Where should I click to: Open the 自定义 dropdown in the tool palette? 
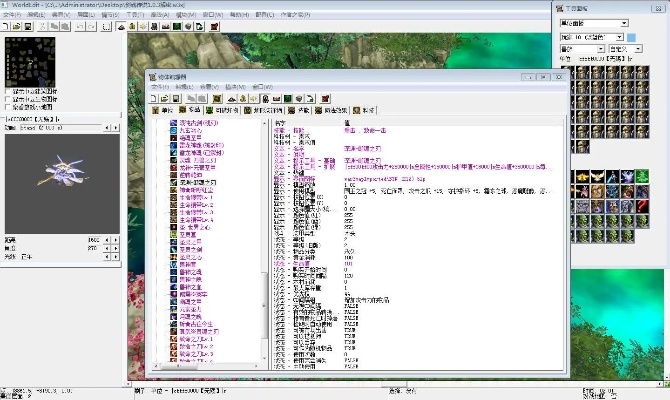pyautogui.click(x=628, y=48)
